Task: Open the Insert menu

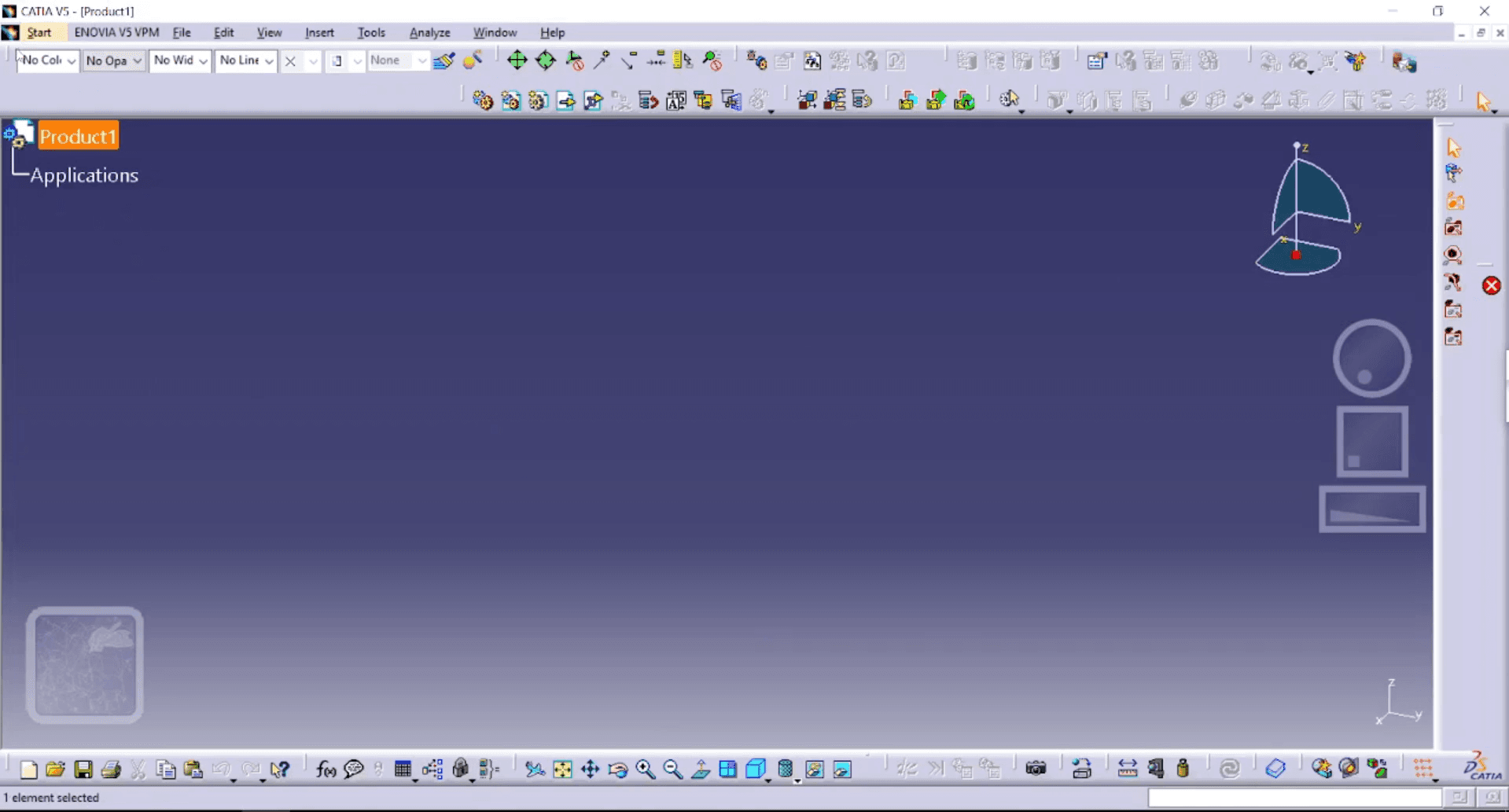Action: click(x=318, y=32)
